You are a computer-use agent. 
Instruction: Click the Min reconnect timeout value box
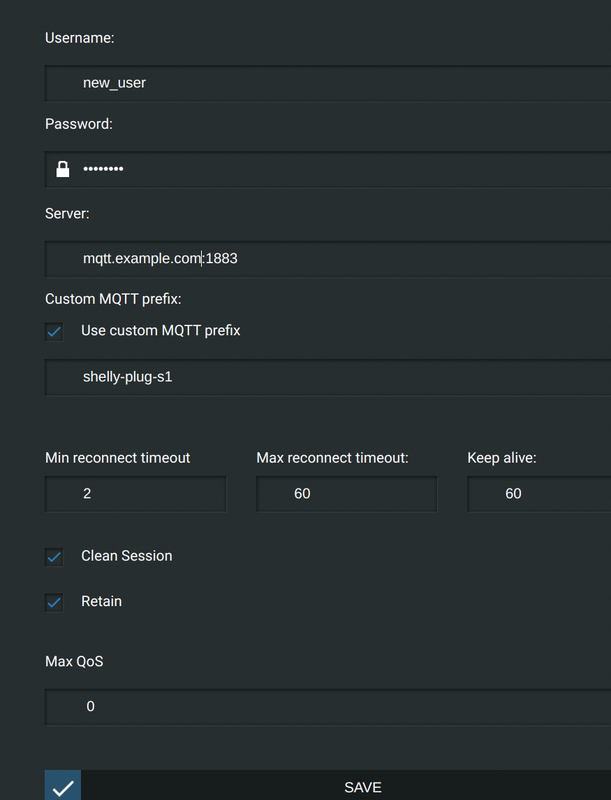(x=135, y=493)
